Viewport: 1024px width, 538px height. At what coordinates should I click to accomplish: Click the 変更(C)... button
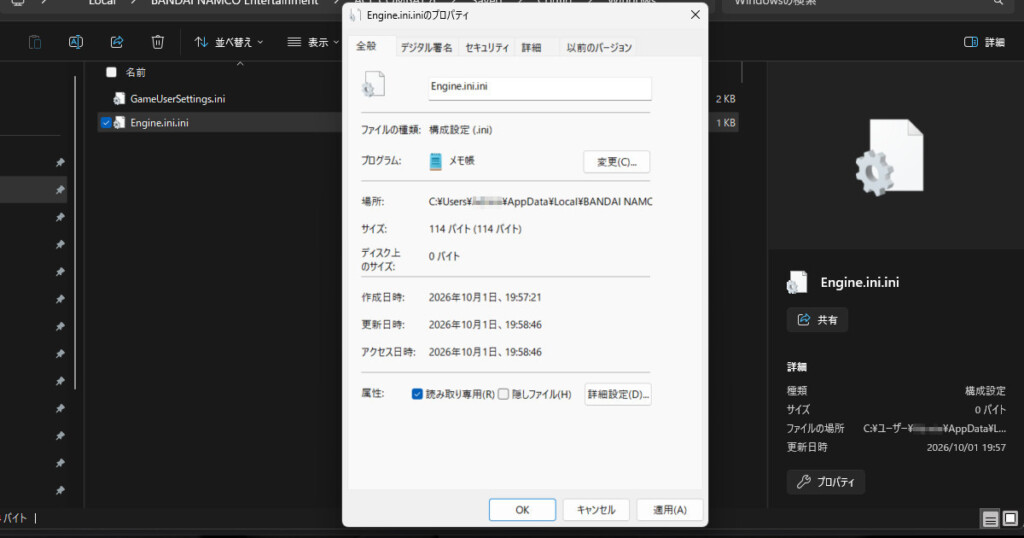(x=616, y=162)
